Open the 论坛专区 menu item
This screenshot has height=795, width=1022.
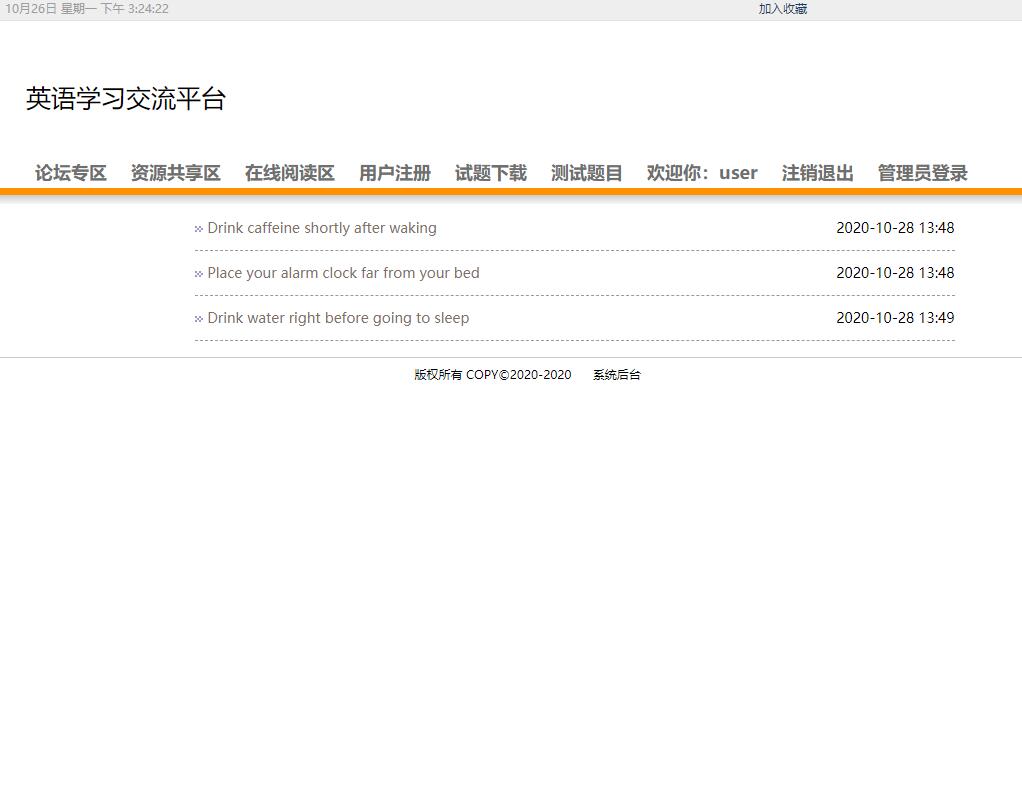[x=70, y=172]
